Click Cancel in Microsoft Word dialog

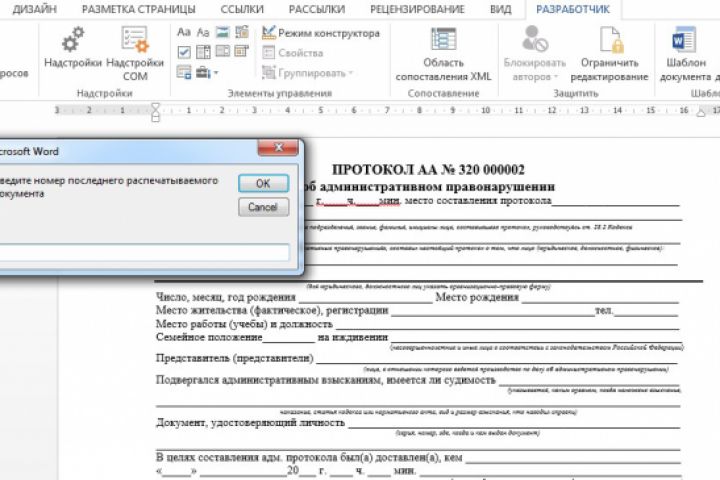(264, 207)
